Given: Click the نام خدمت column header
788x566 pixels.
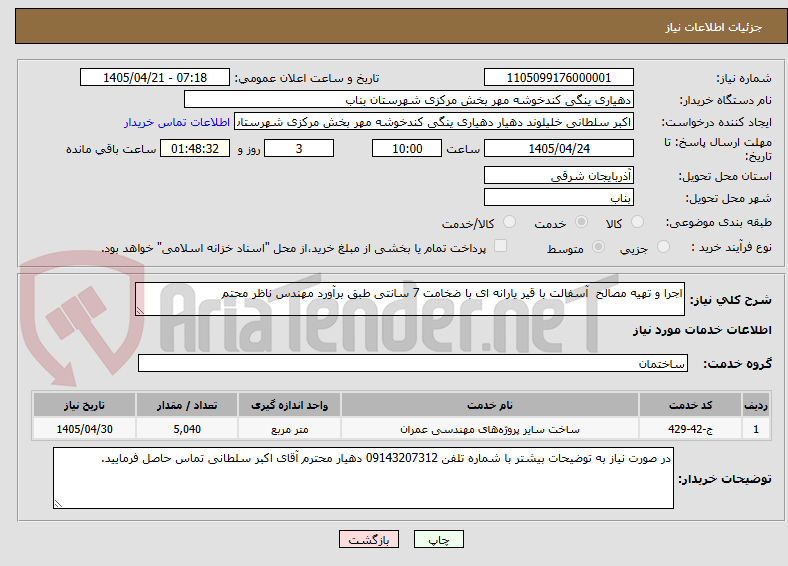Looking at the screenshot, I should tap(490, 405).
